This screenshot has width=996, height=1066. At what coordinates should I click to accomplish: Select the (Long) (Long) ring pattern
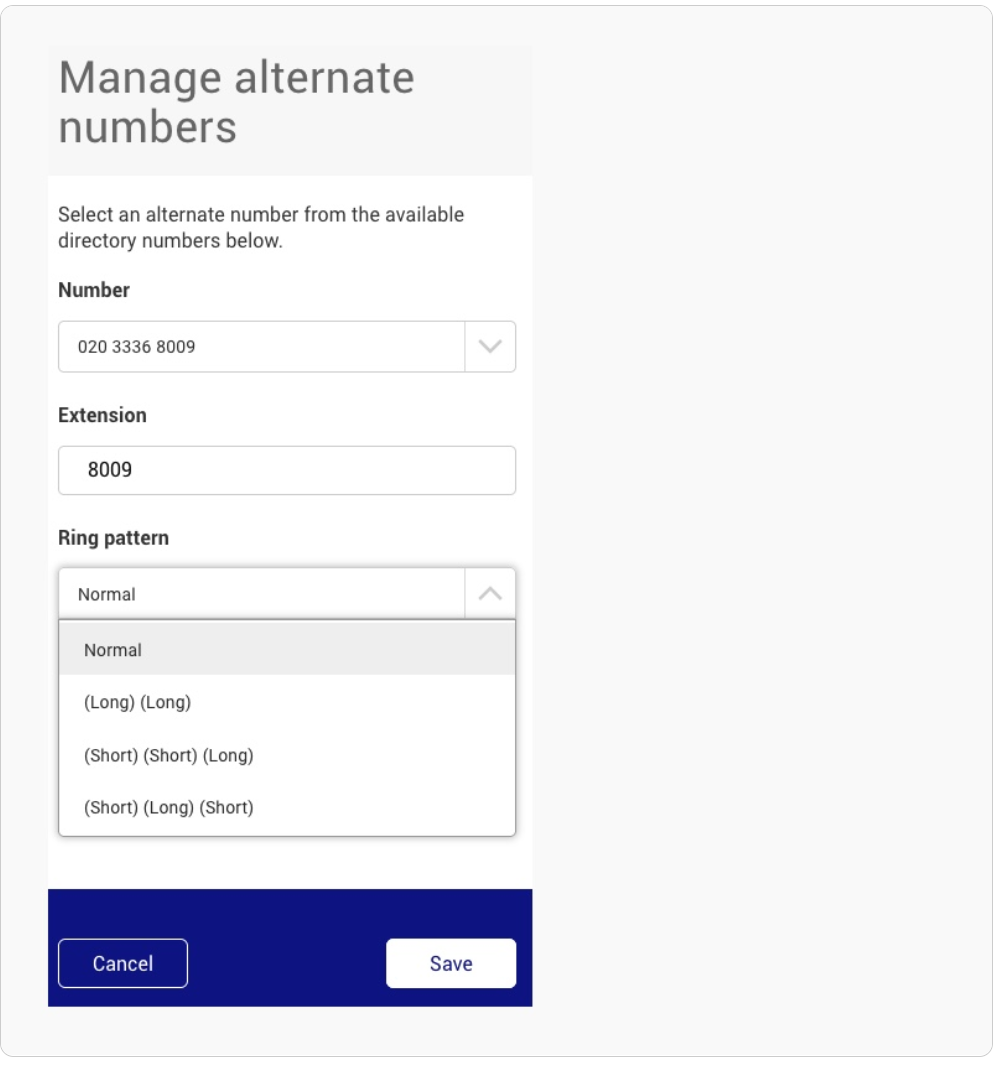coord(287,702)
